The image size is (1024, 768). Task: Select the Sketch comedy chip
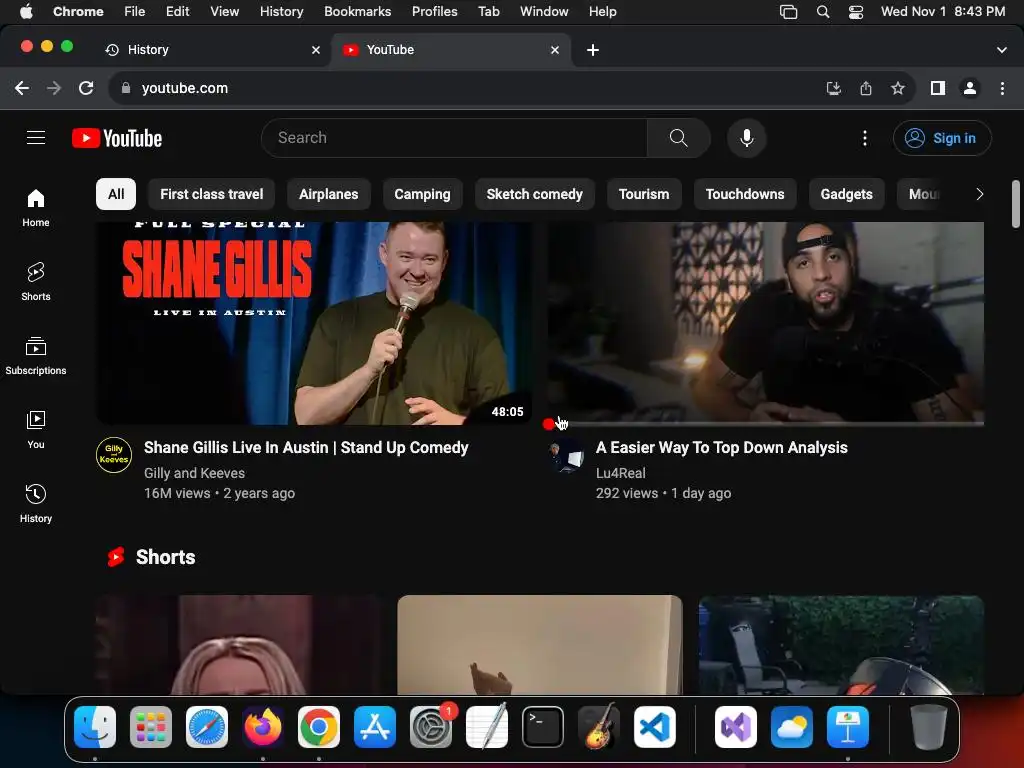coord(535,194)
